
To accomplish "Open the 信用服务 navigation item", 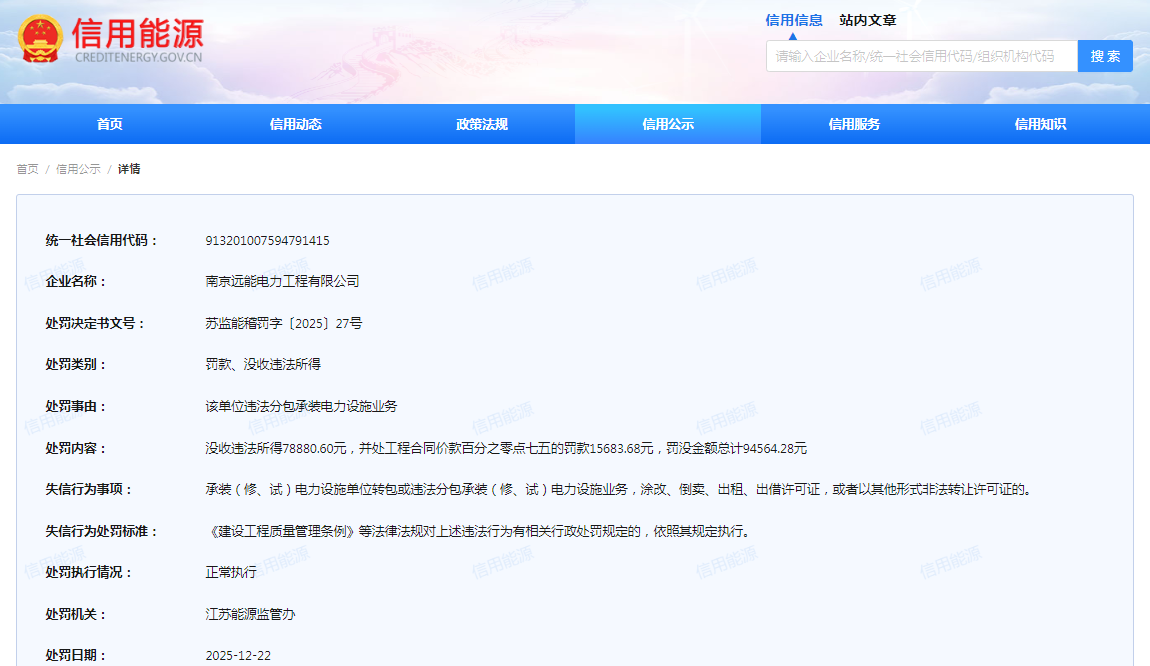I will point(854,124).
